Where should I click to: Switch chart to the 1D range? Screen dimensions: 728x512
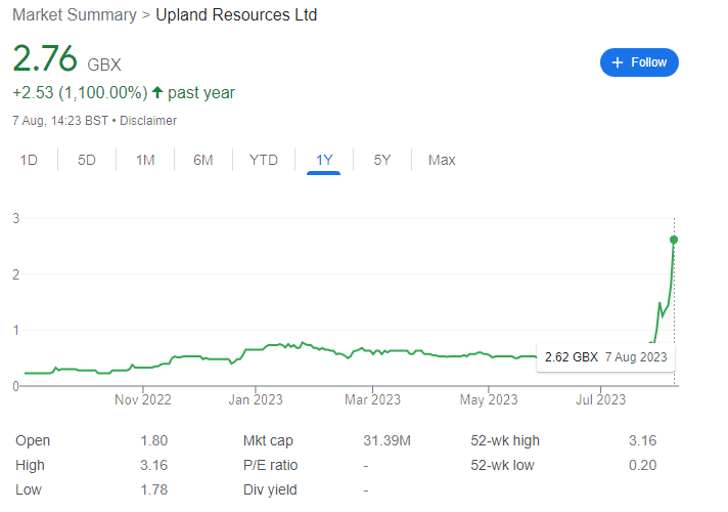29,160
